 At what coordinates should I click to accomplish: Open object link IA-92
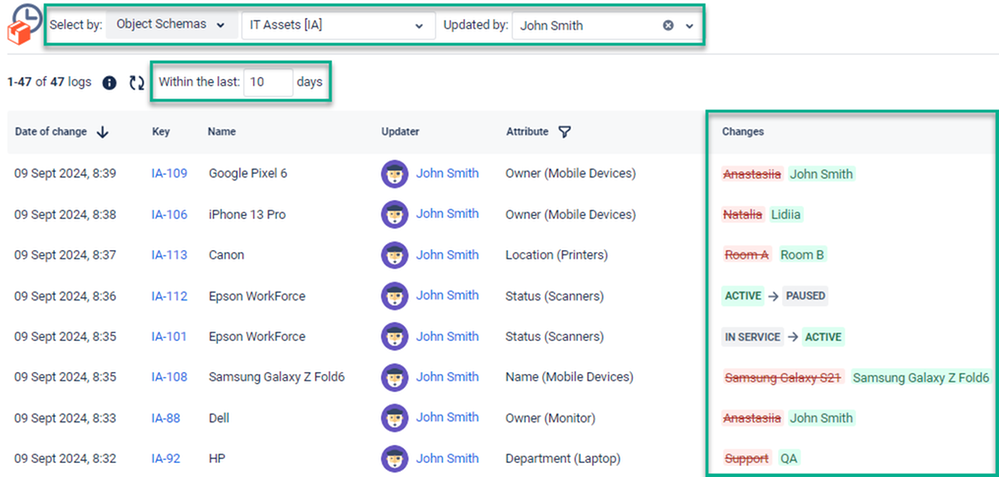166,459
